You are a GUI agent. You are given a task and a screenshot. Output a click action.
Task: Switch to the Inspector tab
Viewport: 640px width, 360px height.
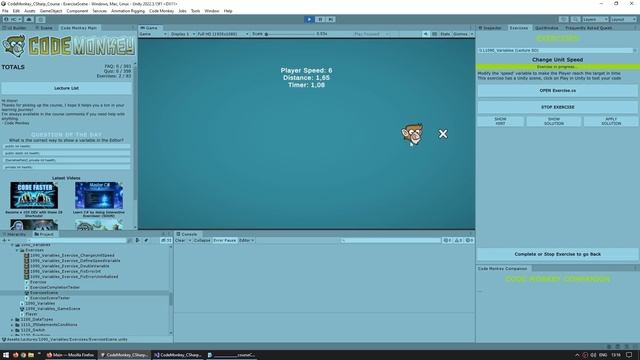[490, 28]
